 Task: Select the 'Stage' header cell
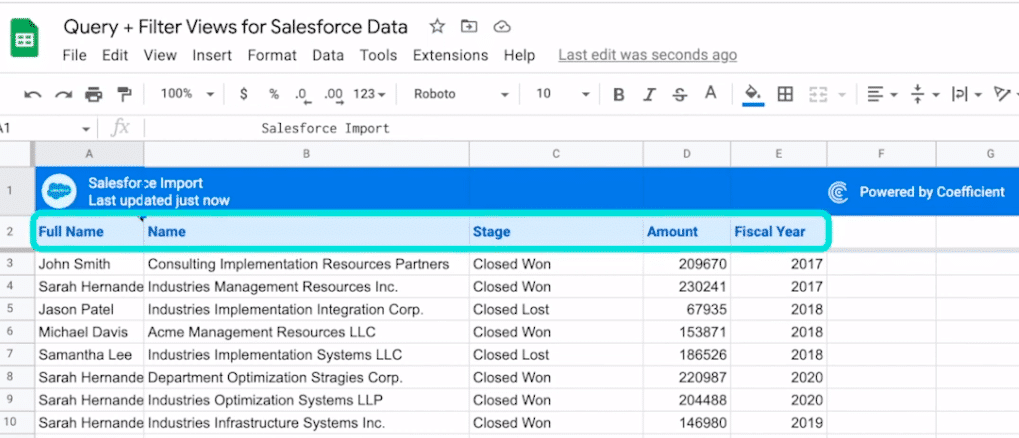[x=556, y=232]
